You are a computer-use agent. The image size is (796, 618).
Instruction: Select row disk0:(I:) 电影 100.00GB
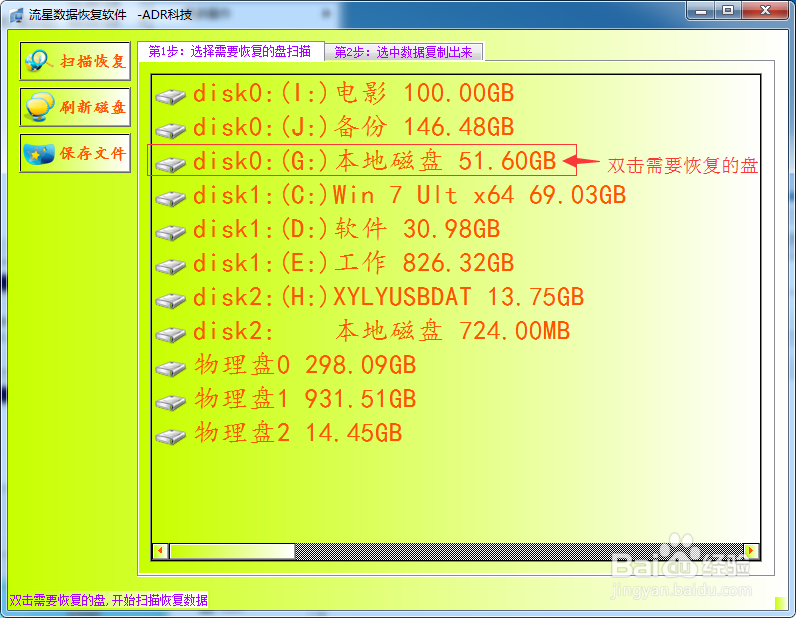tap(335, 93)
